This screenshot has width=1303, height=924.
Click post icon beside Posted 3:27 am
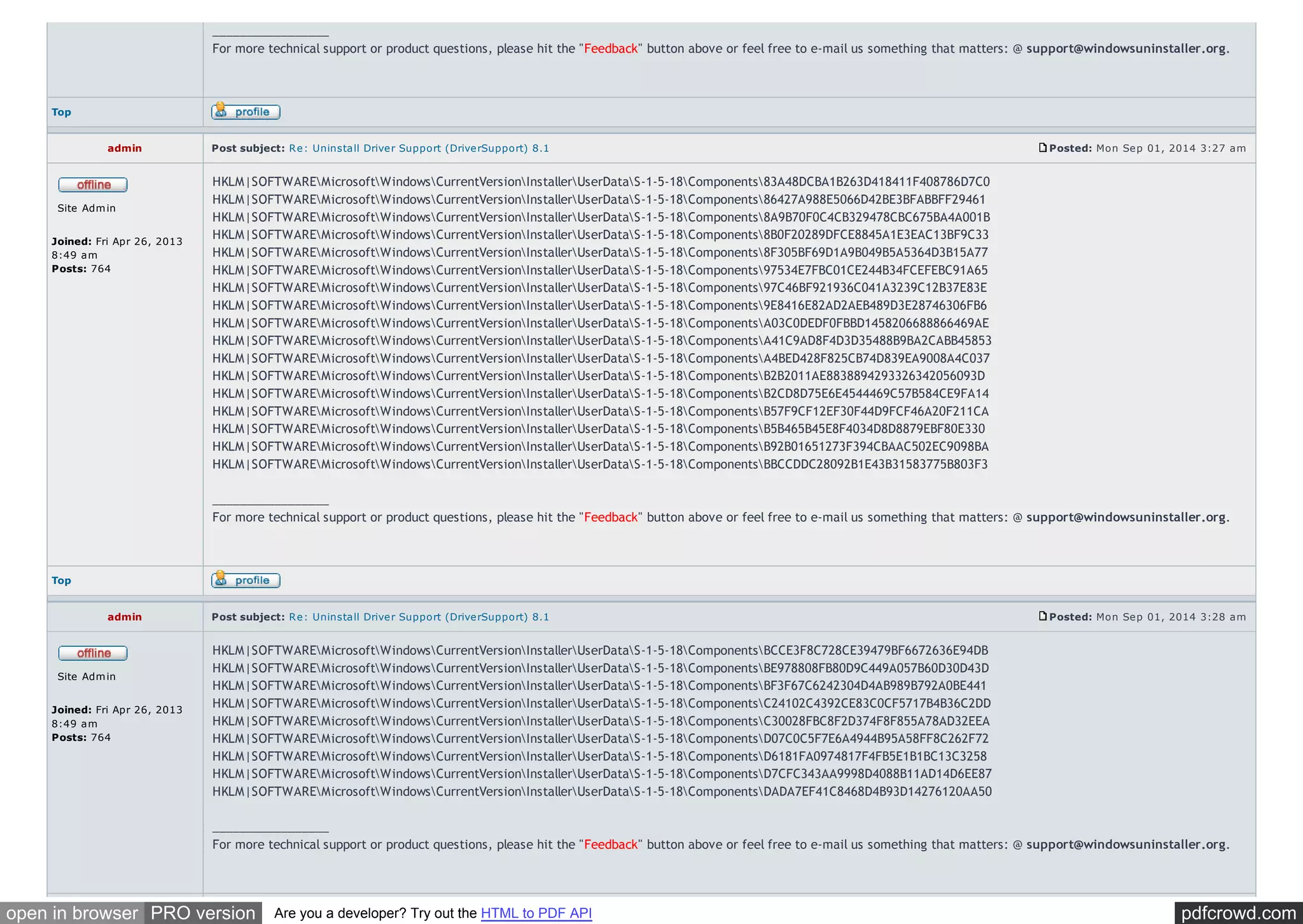tap(1042, 148)
